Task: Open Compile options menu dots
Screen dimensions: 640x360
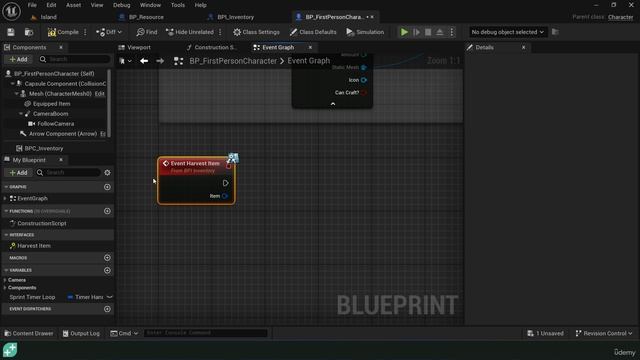Action: 85,32
